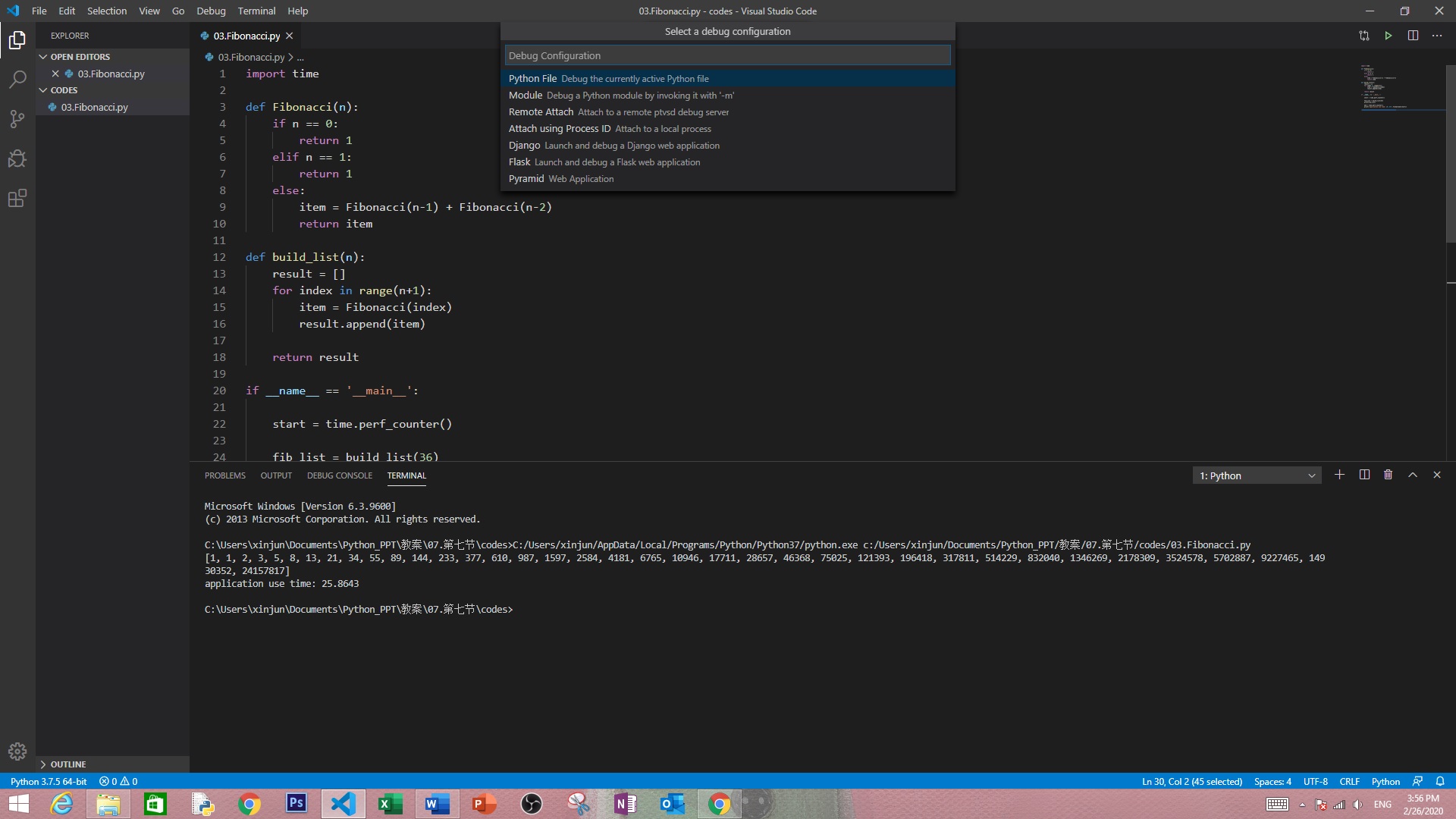
Task: Click the Split Editor icon in toolbar
Action: (1412, 36)
